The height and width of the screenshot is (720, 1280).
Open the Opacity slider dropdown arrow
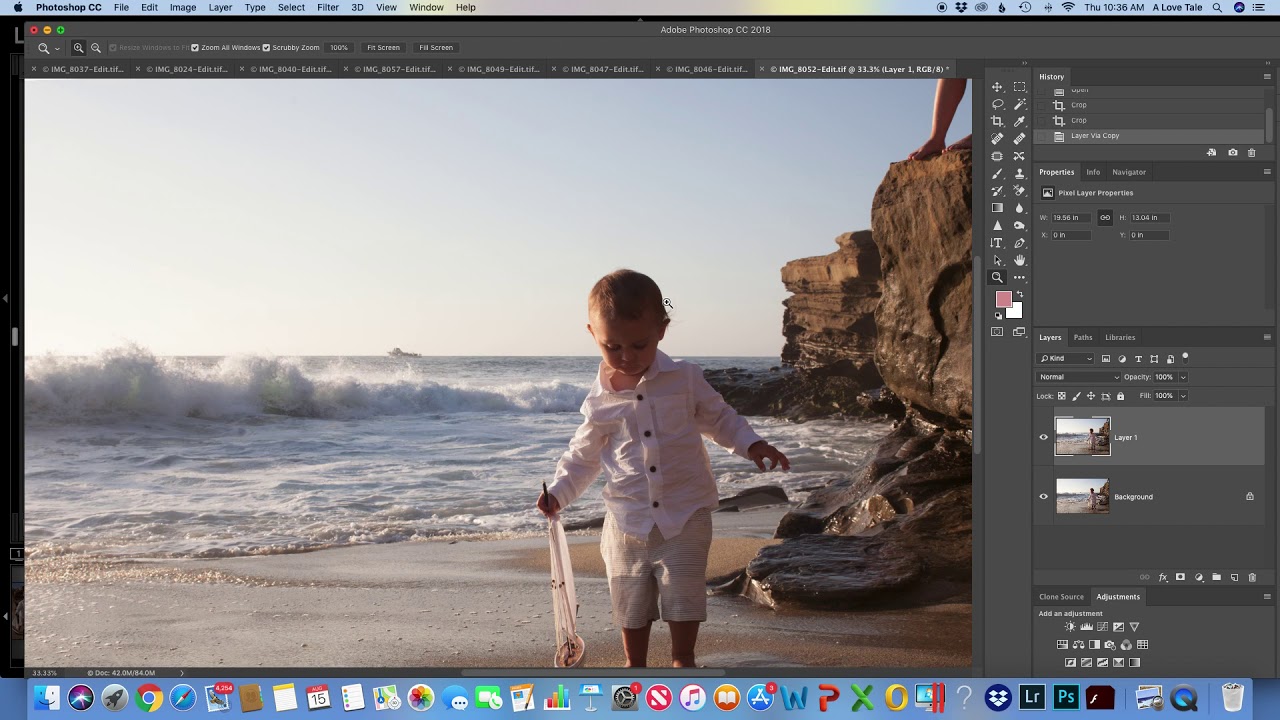(x=1183, y=377)
